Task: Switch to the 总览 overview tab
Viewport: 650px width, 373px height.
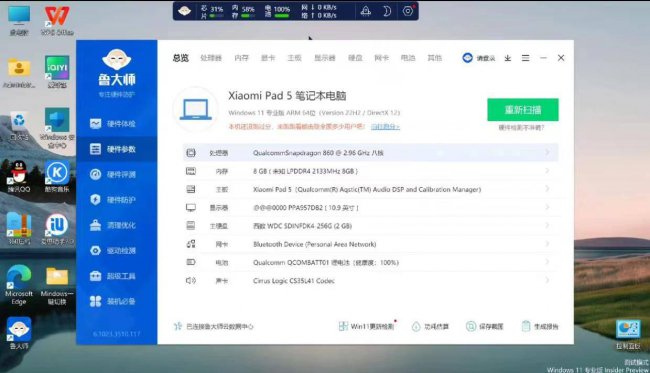Action: coord(181,58)
